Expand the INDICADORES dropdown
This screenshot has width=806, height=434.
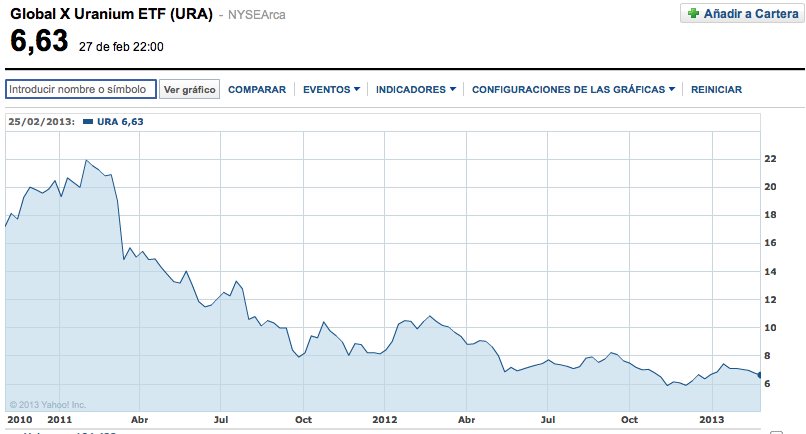(x=416, y=89)
